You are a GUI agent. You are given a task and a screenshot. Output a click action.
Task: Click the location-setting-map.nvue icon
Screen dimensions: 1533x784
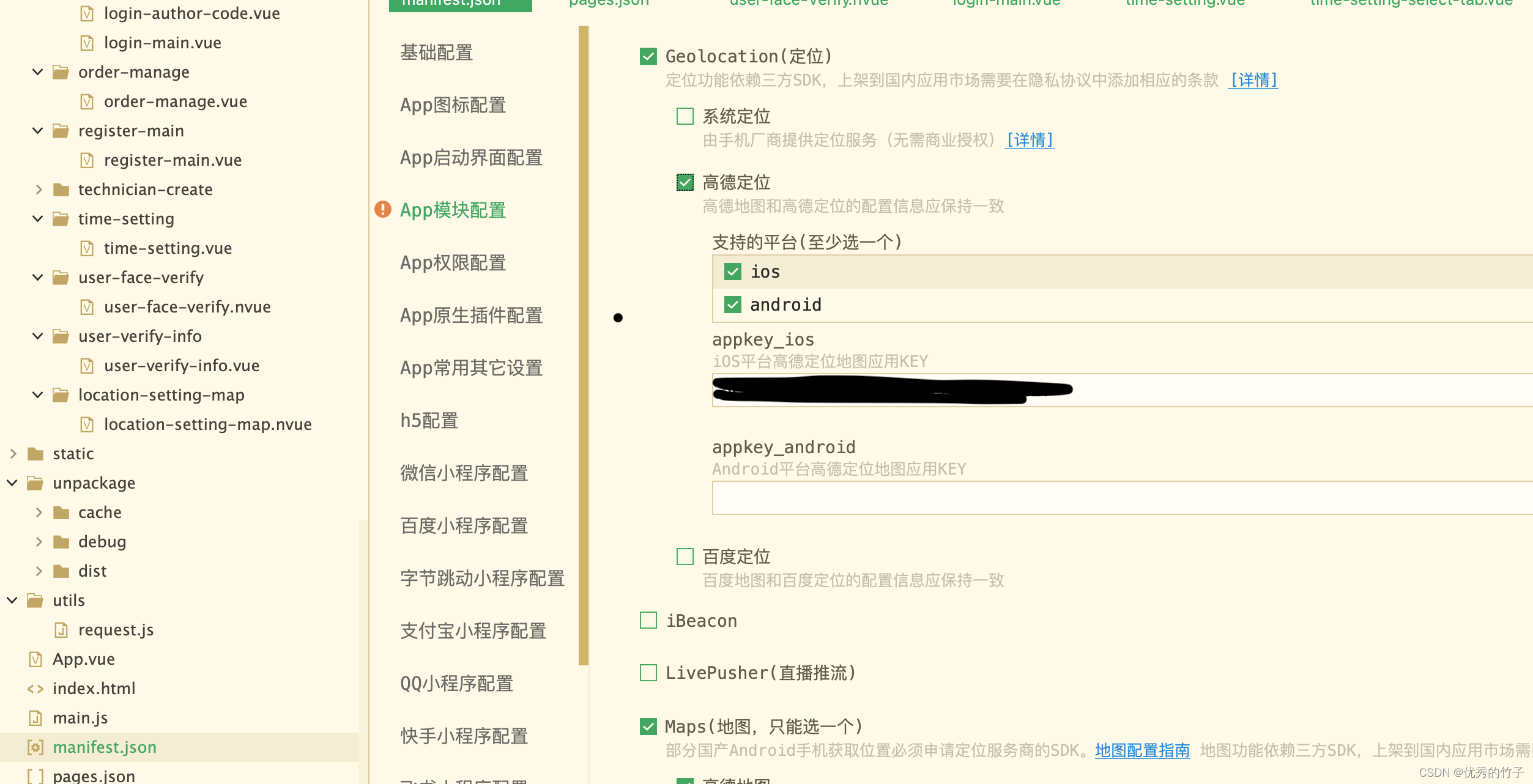tap(86, 424)
